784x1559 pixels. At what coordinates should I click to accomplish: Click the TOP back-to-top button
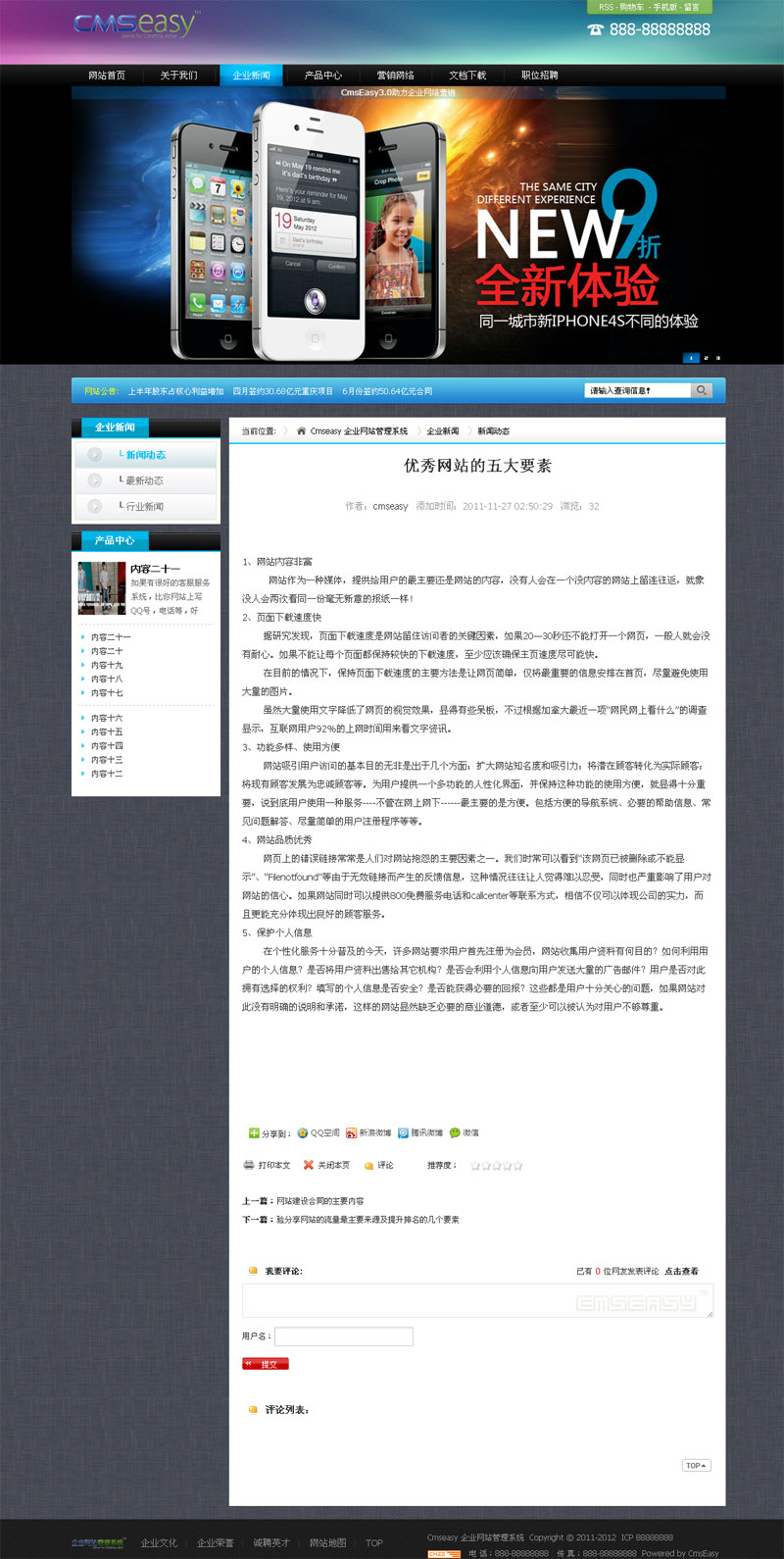pyautogui.click(x=696, y=1466)
